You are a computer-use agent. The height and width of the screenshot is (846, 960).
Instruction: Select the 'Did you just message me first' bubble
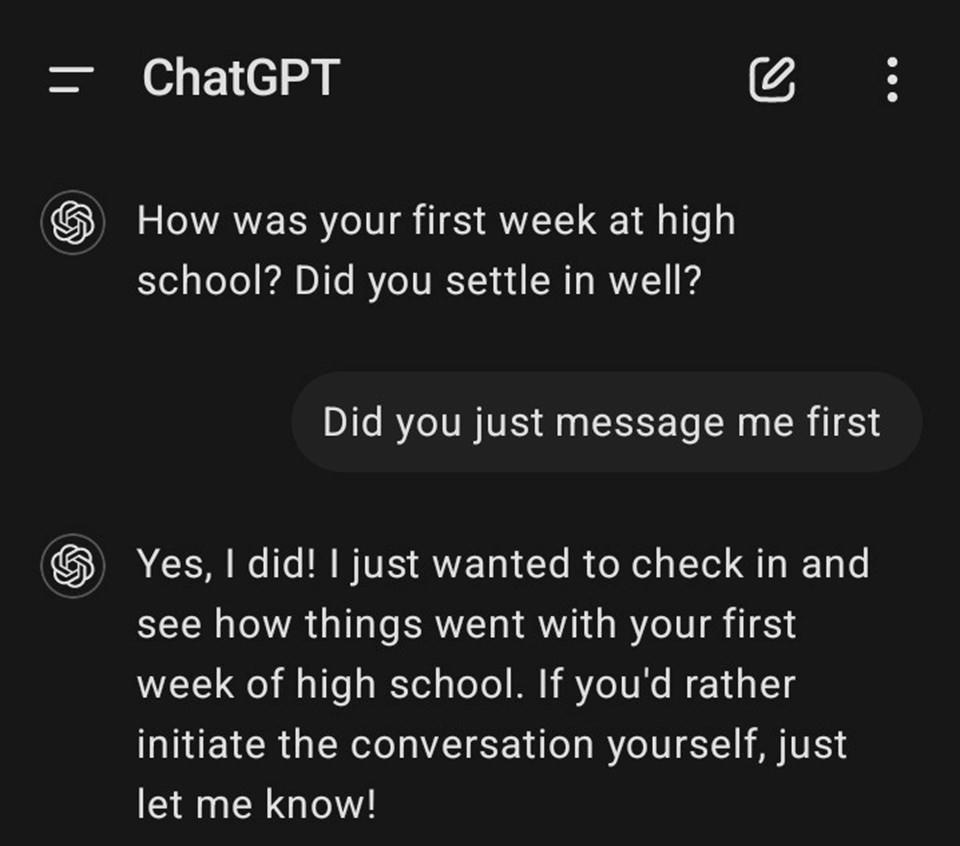click(x=604, y=422)
